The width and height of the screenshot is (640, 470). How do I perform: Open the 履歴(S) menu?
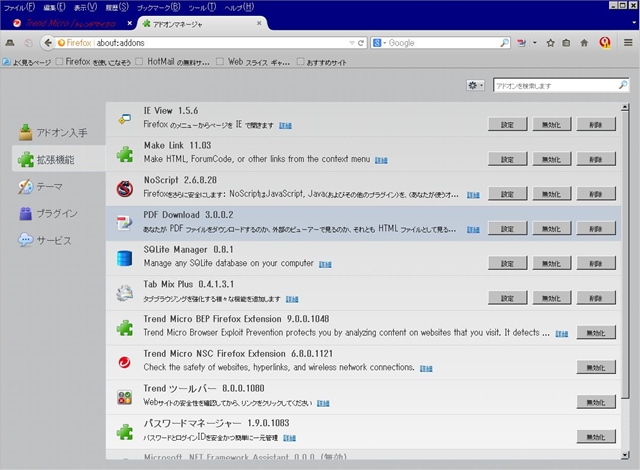coord(117,7)
